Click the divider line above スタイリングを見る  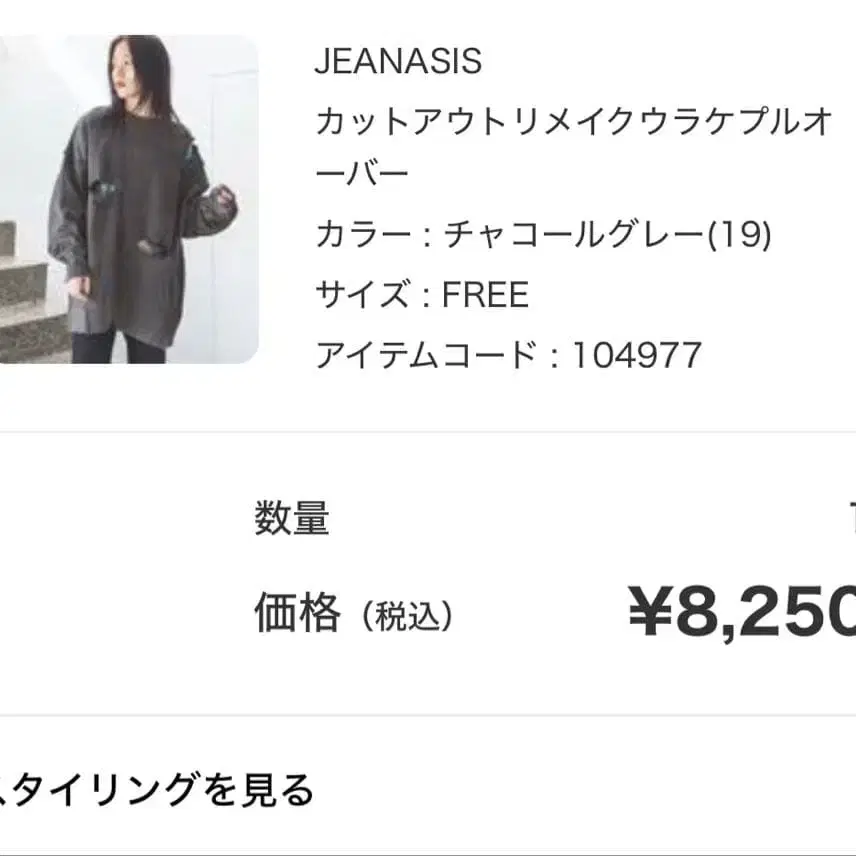pyautogui.click(x=428, y=715)
